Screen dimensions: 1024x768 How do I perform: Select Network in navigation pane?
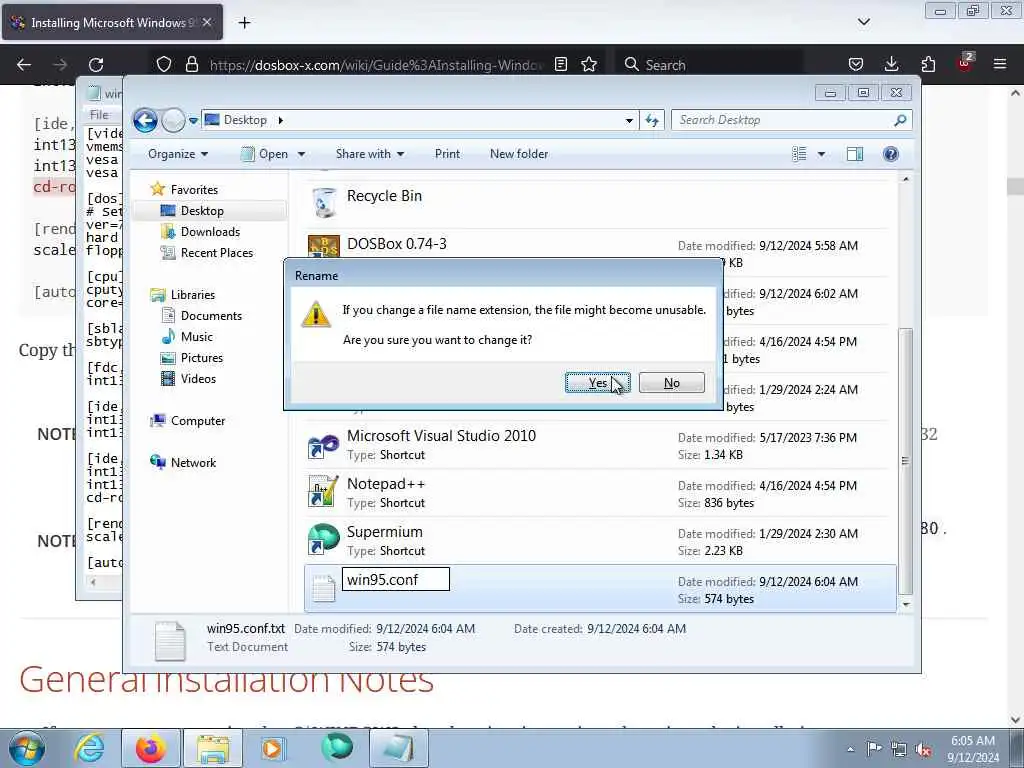(x=193, y=462)
